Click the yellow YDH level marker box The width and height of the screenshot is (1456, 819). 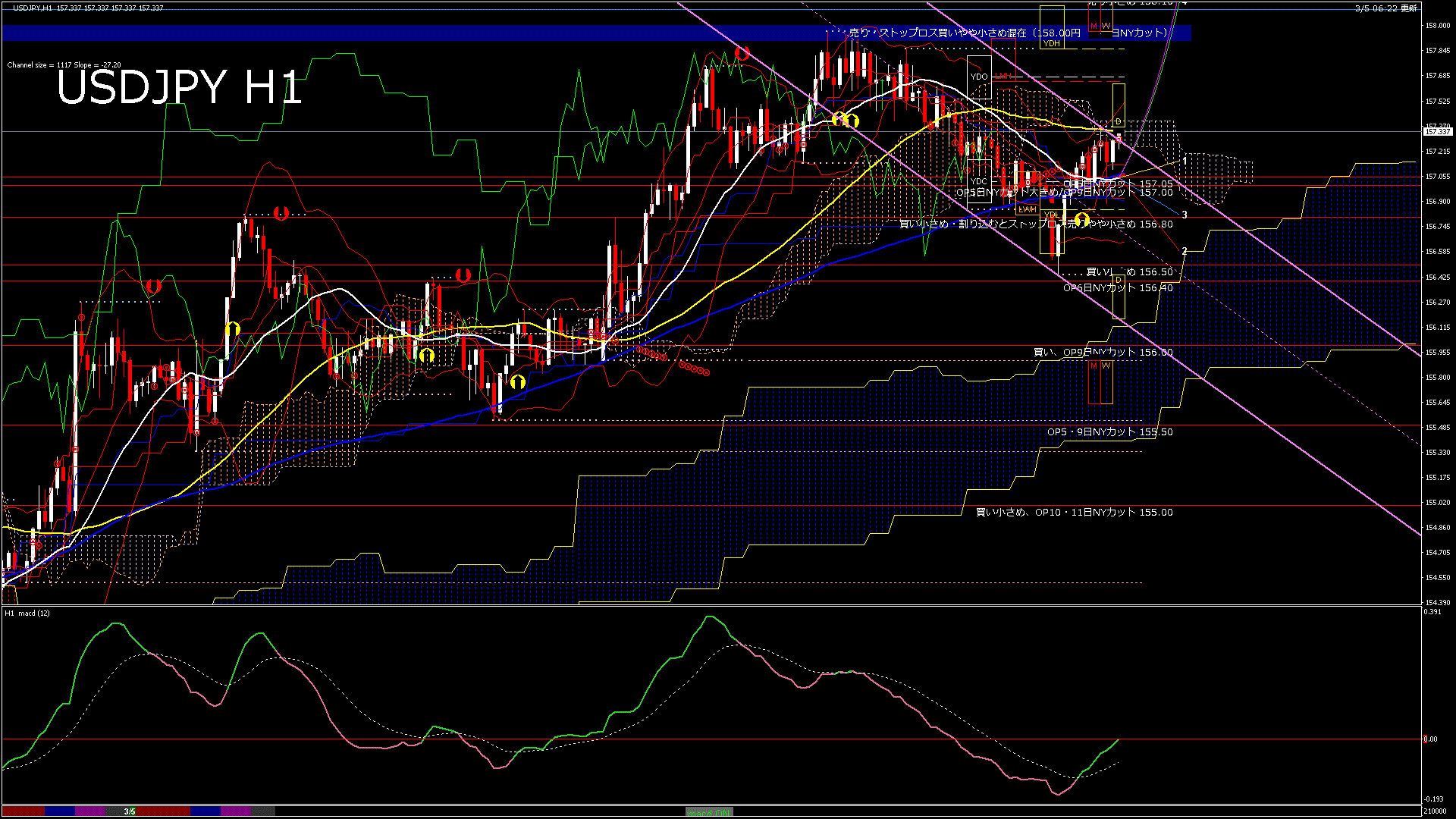point(1051,43)
